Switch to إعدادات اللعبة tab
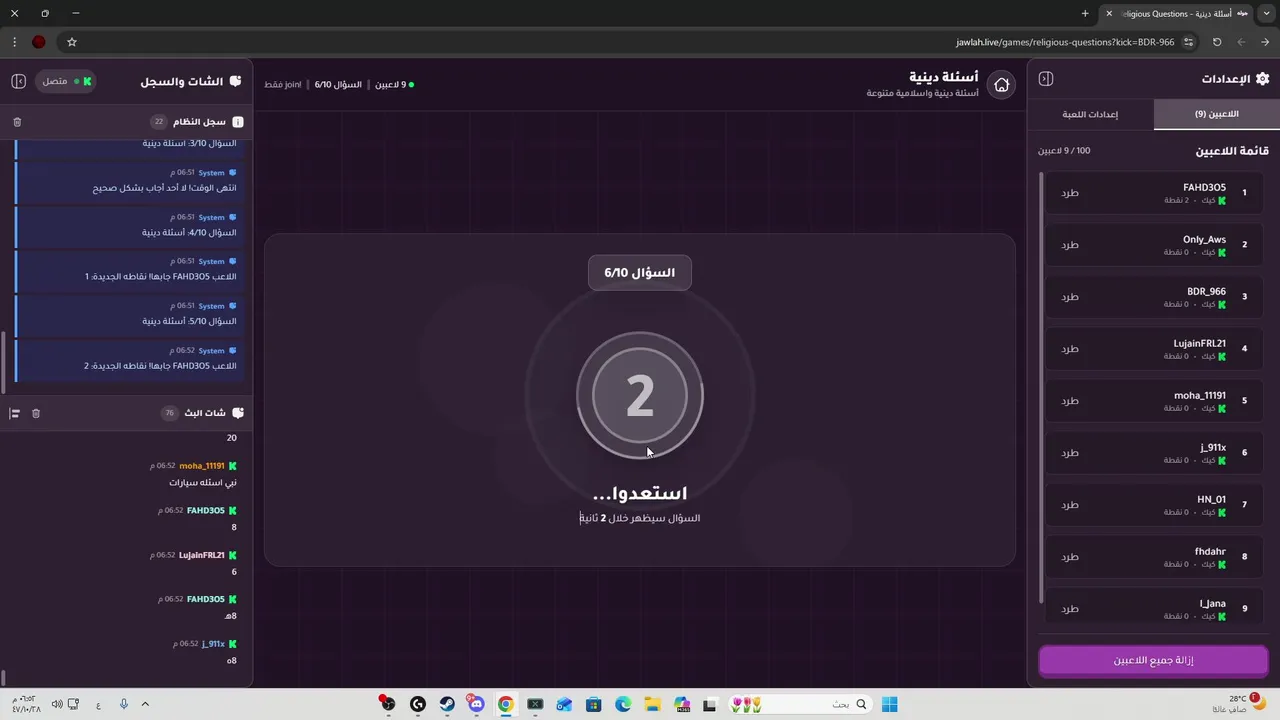The image size is (1280, 720). pyautogui.click(x=1090, y=114)
